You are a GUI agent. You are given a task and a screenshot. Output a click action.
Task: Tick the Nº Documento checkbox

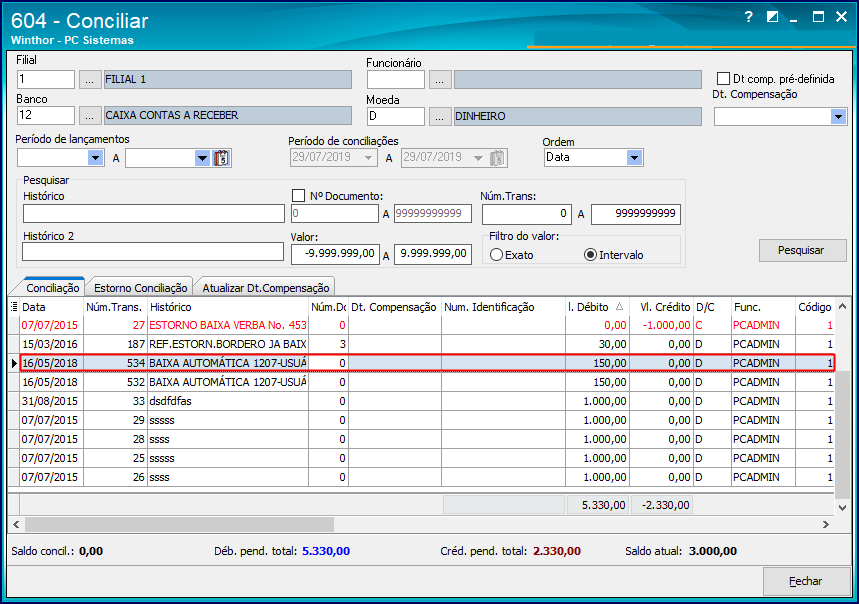[299, 195]
